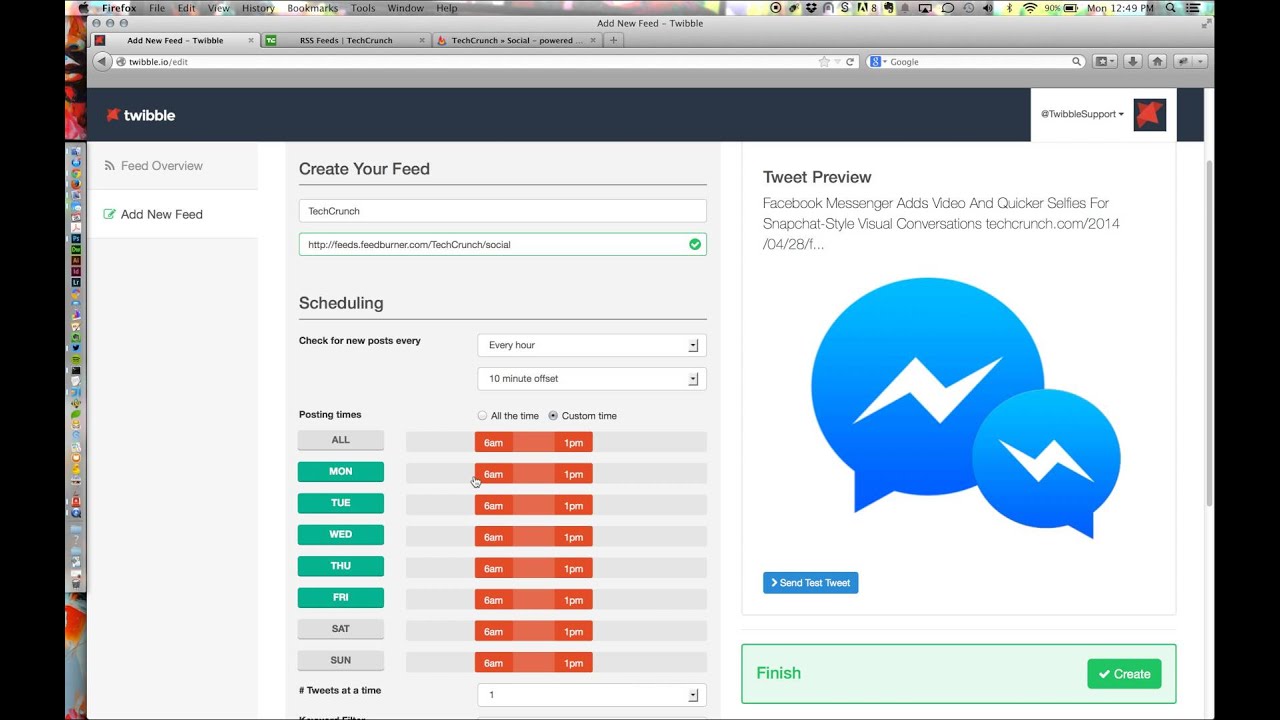This screenshot has width=1280, height=720.
Task: Click the RSS icon beside Feed Overview
Action: coord(110,166)
